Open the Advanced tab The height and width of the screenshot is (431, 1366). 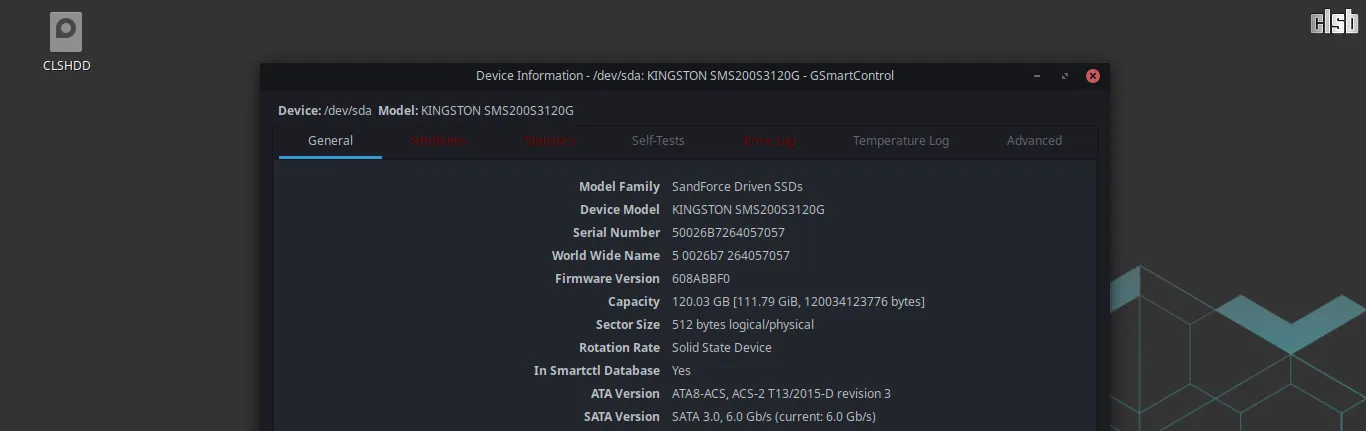click(x=1034, y=141)
